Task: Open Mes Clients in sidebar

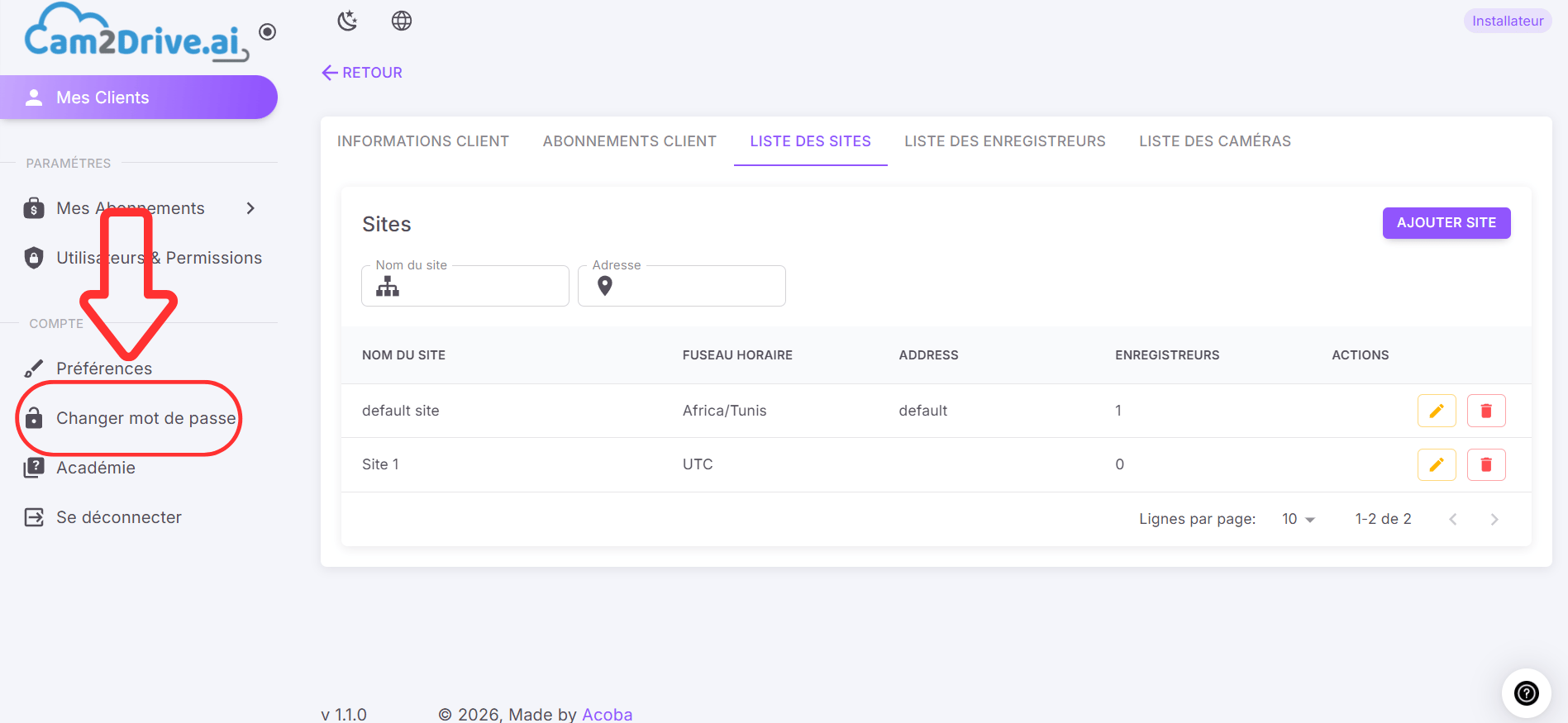Action: tap(138, 98)
